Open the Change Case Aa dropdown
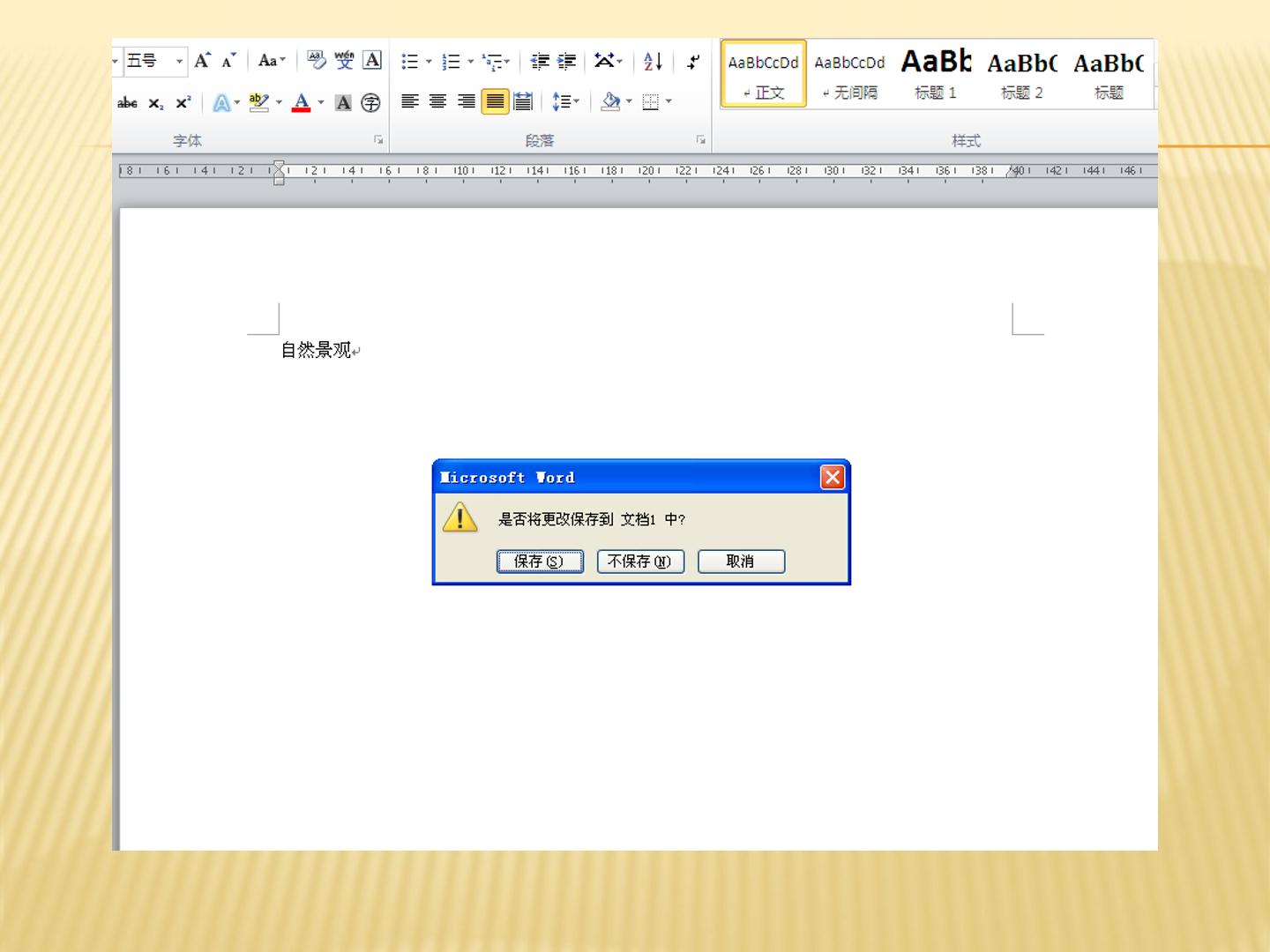The width and height of the screenshot is (1270, 952). [272, 61]
